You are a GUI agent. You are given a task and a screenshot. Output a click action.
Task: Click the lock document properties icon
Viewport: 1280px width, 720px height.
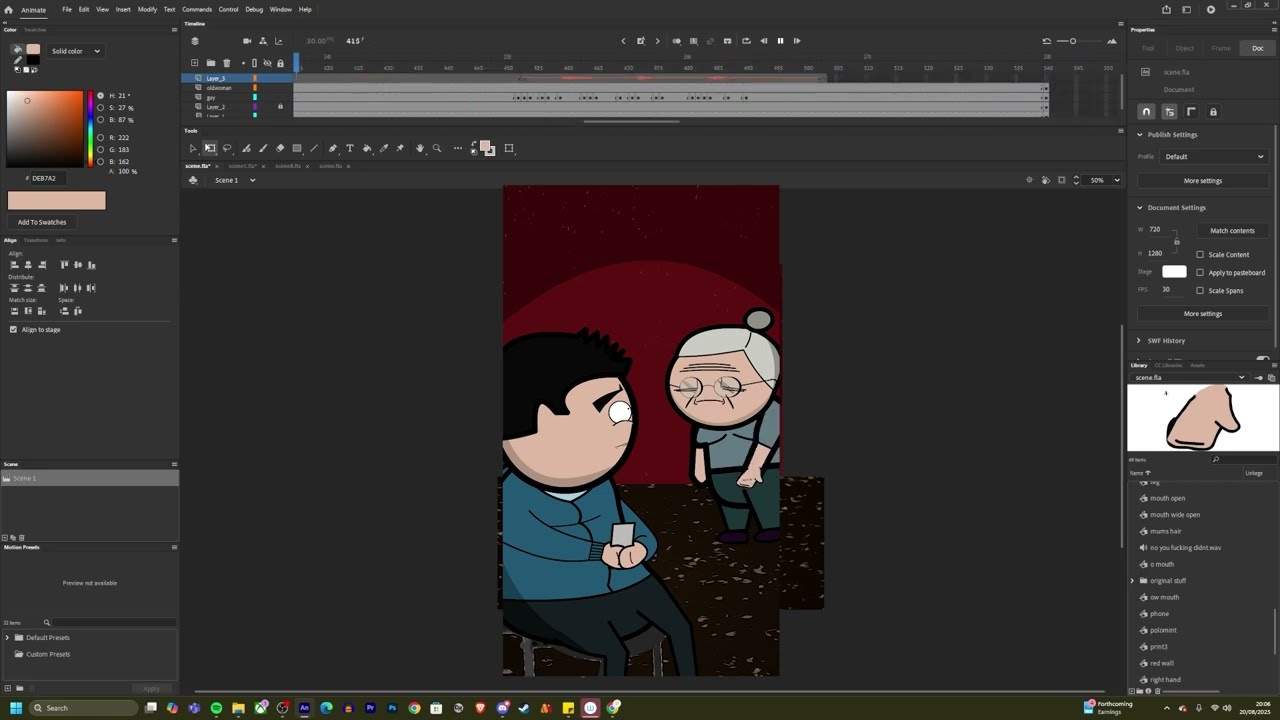pyautogui.click(x=1213, y=112)
